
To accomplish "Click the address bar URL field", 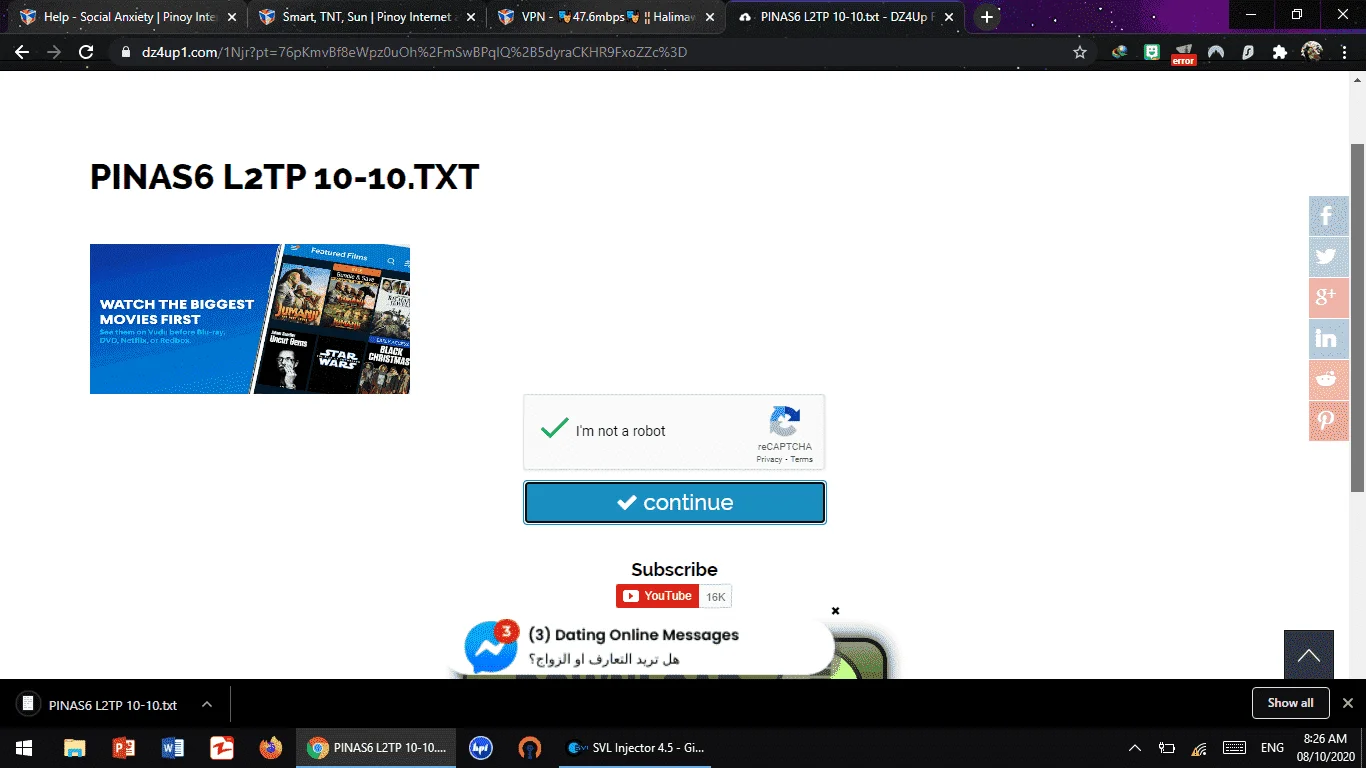I will pos(590,52).
